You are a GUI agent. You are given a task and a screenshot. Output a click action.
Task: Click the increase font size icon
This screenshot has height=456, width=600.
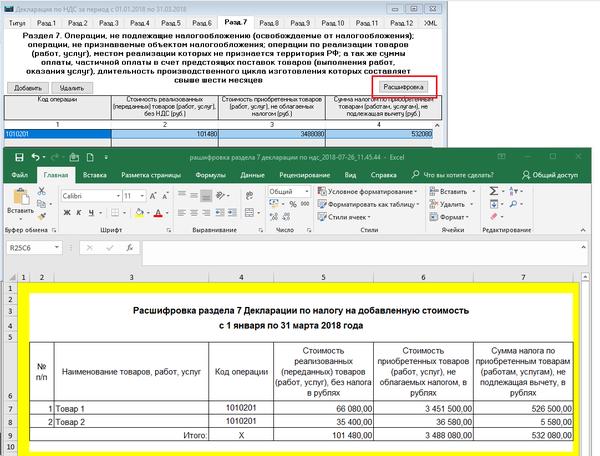point(153,196)
